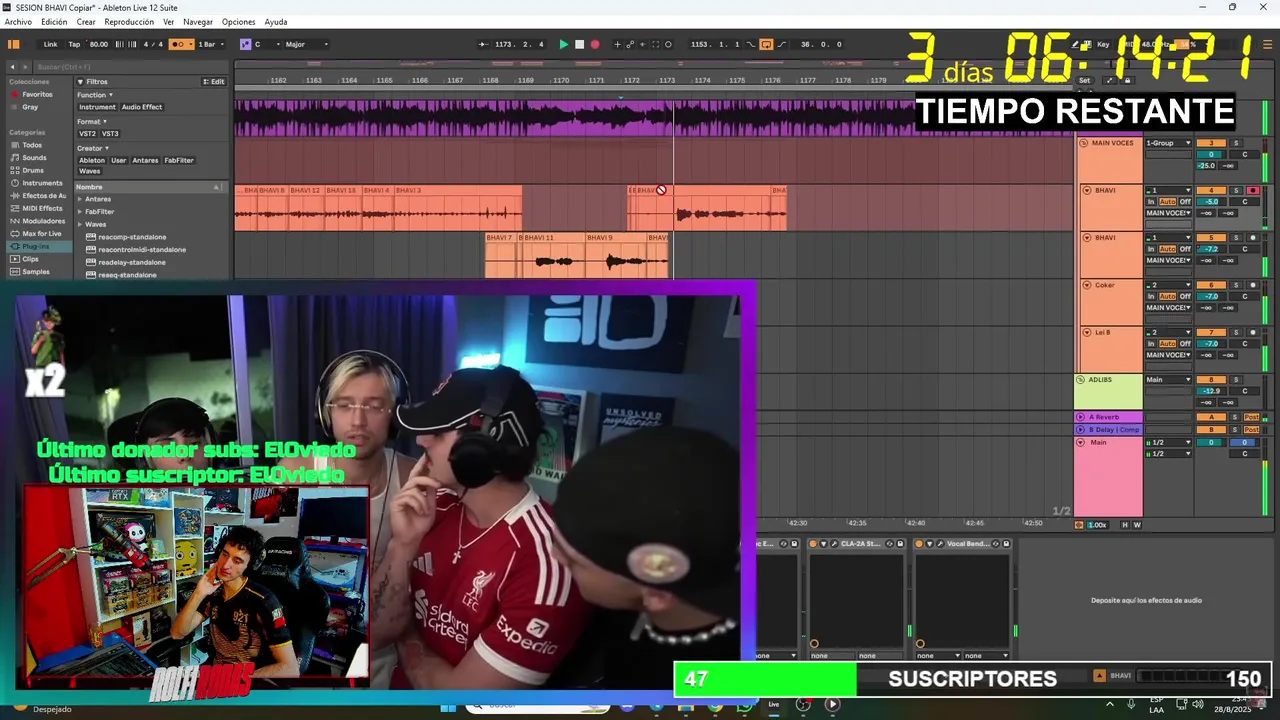Image resolution: width=1280 pixels, height=720 pixels.
Task: Fold the Lel B track
Action: [x=1087, y=332]
